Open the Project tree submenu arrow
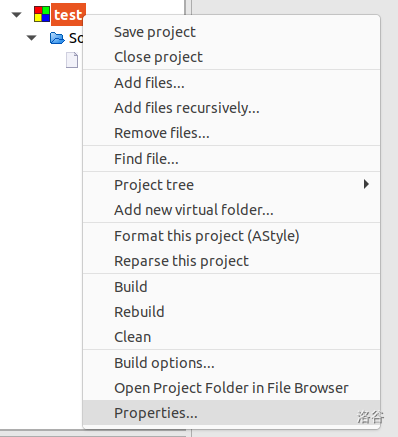The image size is (398, 437). (x=366, y=184)
